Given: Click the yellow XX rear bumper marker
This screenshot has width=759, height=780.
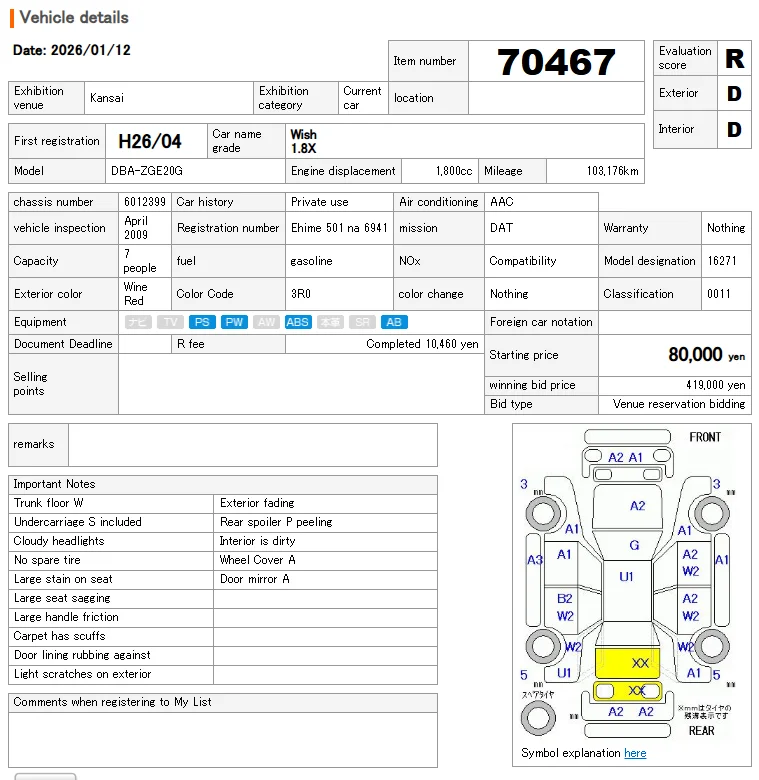Looking at the screenshot, I should point(627,691).
